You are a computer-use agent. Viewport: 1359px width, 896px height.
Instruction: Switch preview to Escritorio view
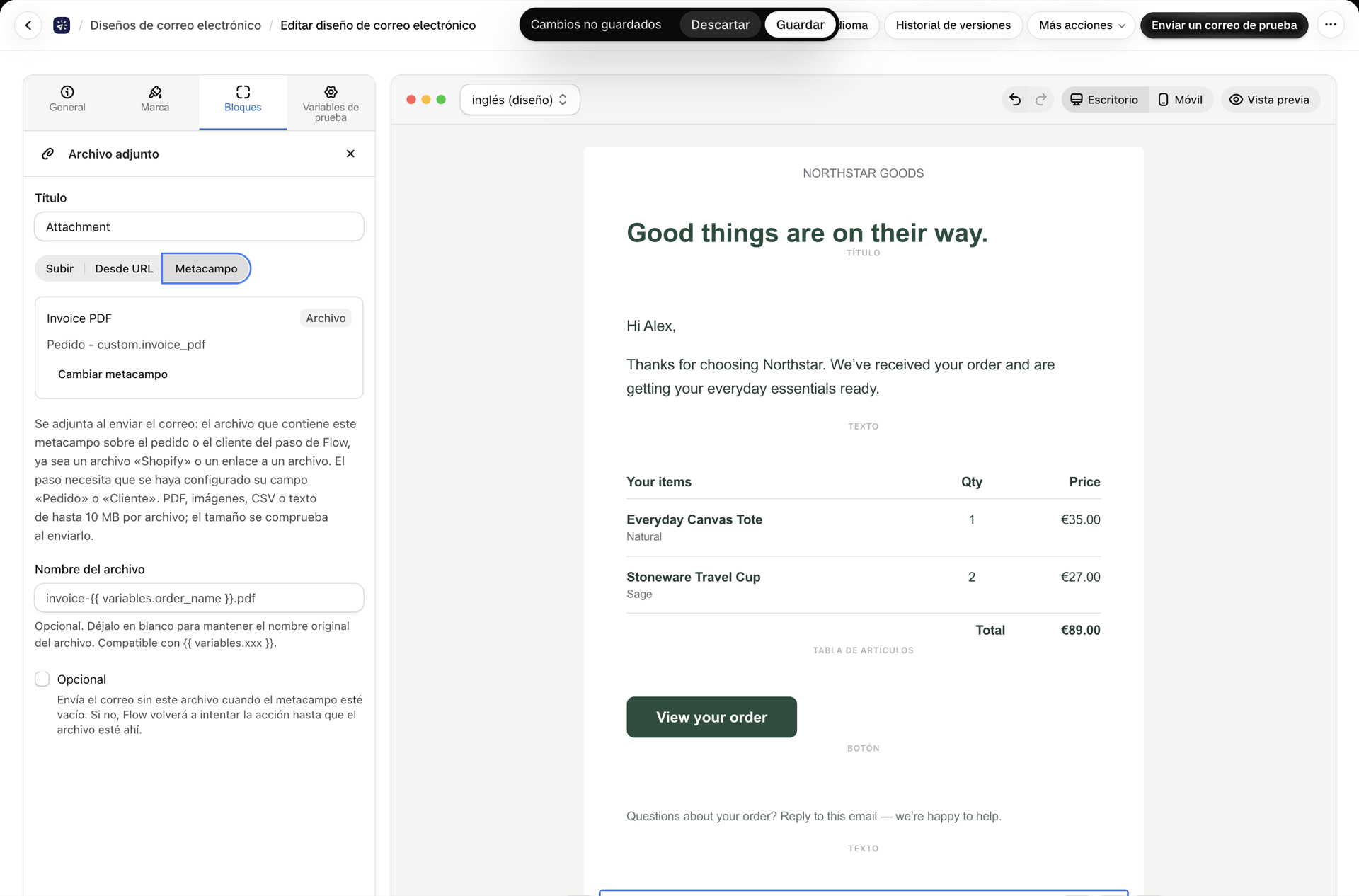pyautogui.click(x=1104, y=100)
